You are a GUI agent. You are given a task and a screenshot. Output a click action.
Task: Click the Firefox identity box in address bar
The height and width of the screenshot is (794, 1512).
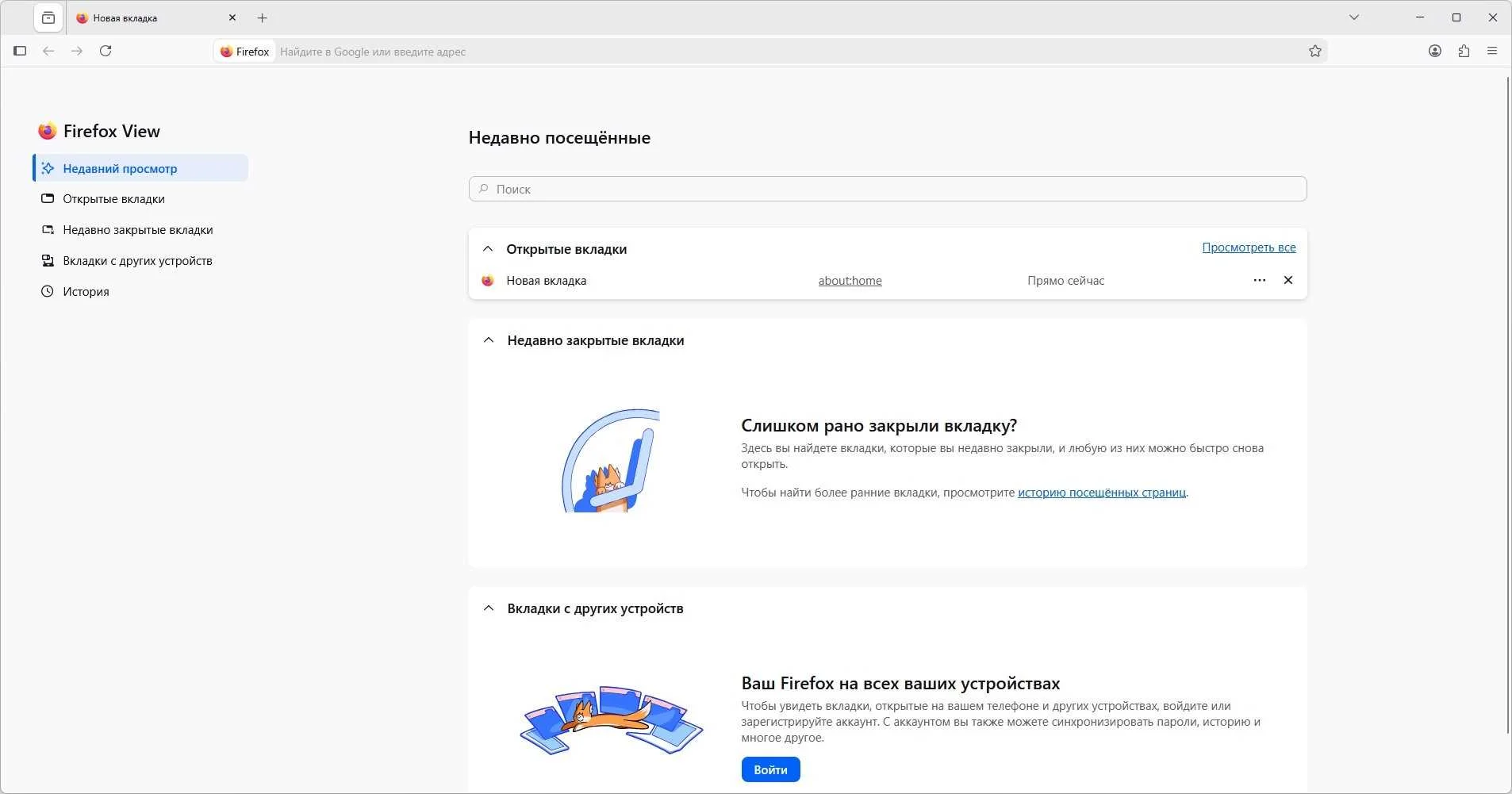click(x=244, y=52)
